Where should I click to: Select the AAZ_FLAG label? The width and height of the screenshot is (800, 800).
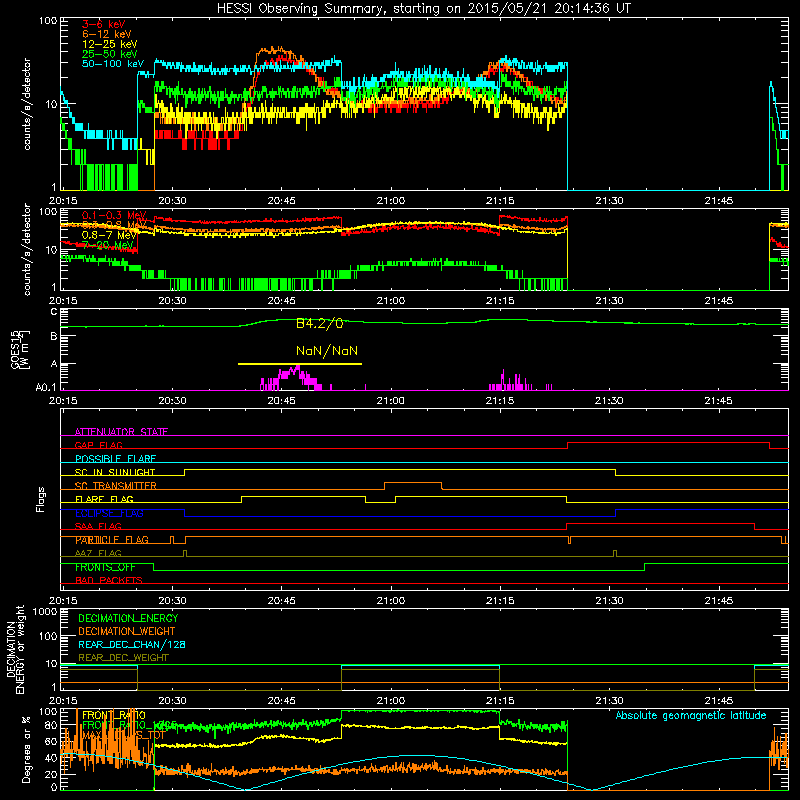[98, 553]
